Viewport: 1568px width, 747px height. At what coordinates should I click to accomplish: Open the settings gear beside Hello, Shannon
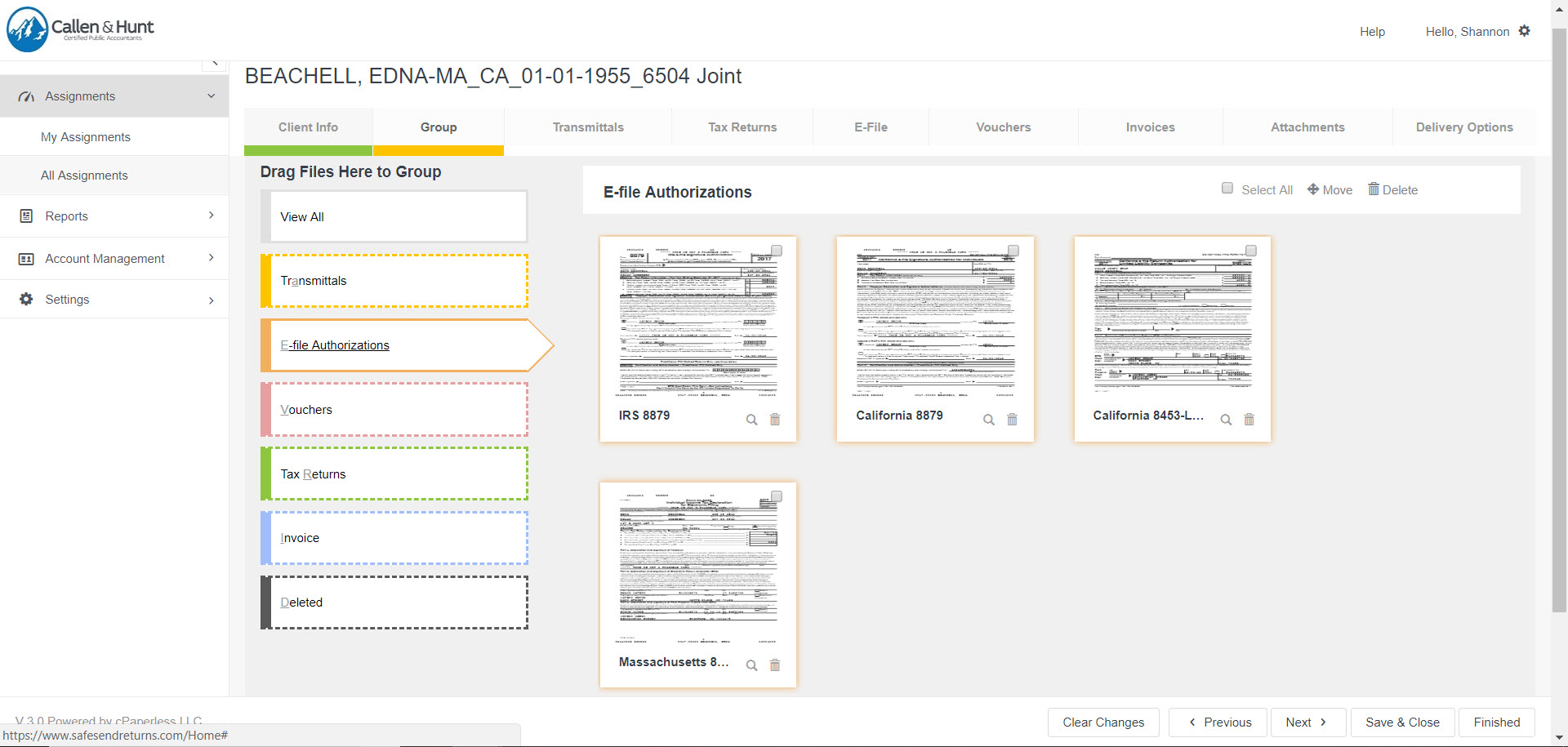pyautogui.click(x=1526, y=31)
